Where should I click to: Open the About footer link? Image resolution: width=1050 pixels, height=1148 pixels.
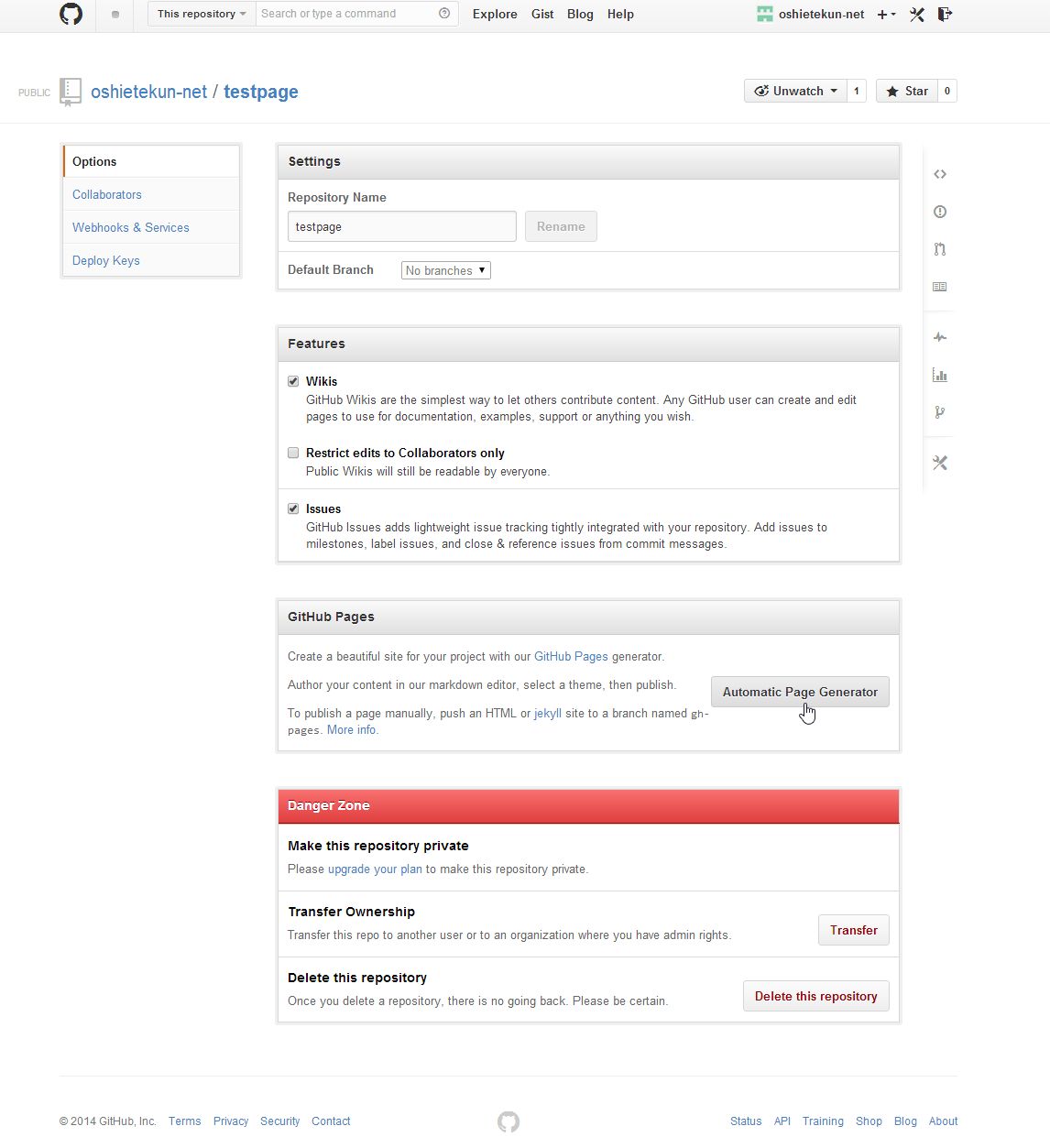coord(943,1121)
